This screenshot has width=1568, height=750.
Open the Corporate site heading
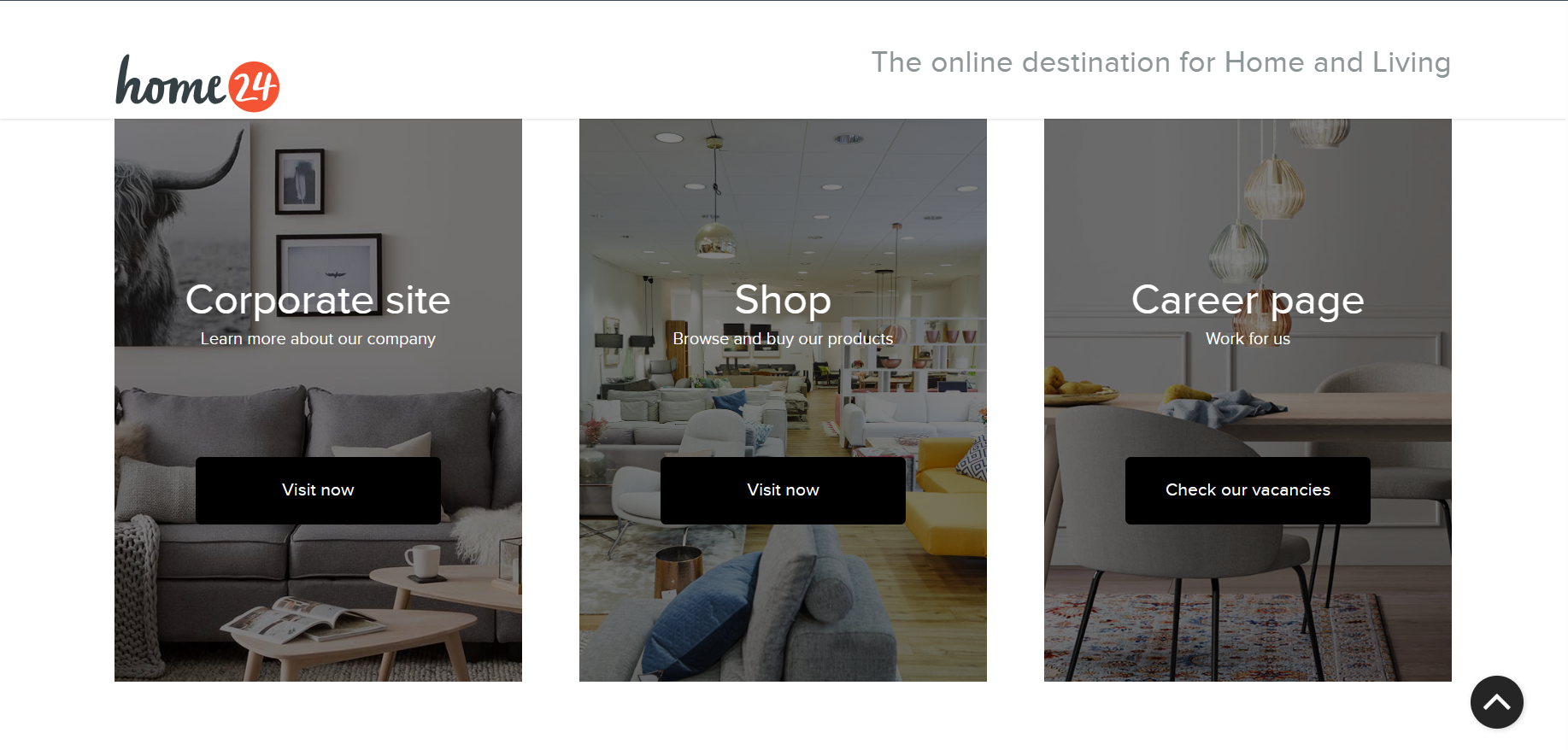point(318,300)
